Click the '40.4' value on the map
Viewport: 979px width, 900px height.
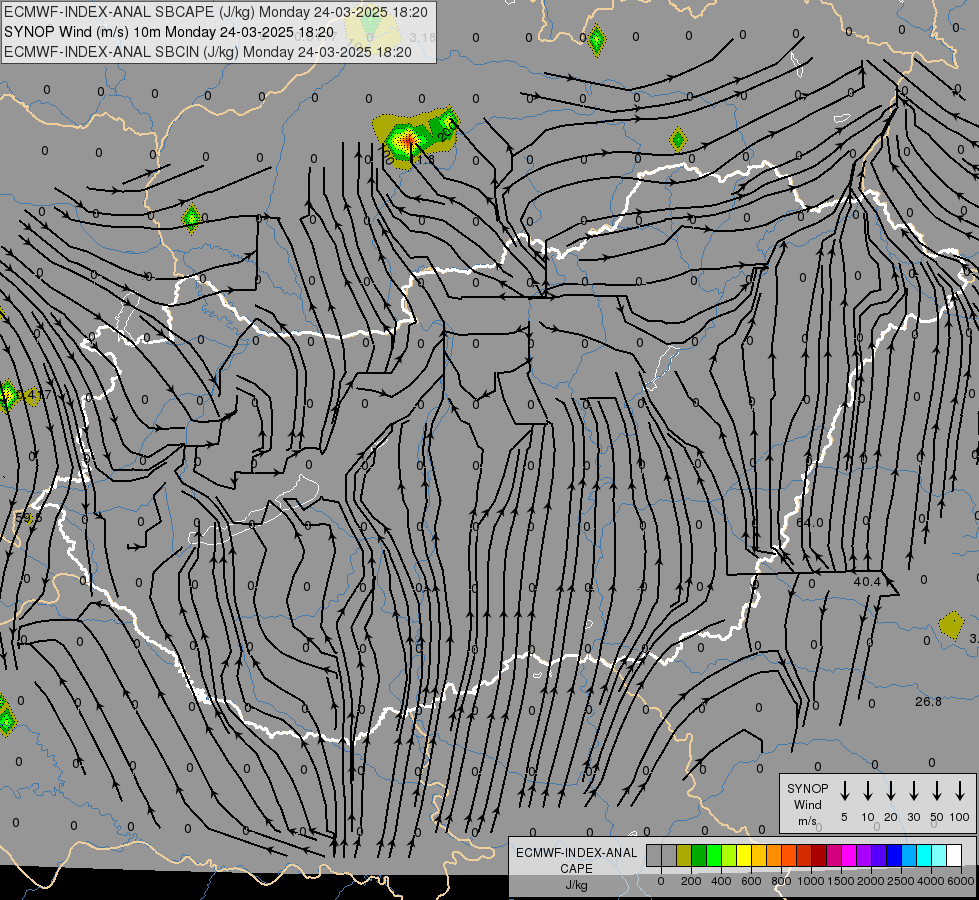[x=867, y=581]
